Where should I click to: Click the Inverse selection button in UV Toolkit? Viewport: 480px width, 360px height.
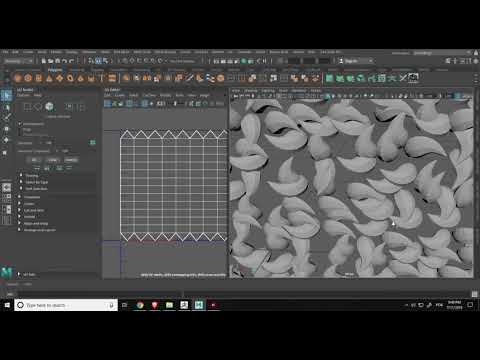(71, 160)
